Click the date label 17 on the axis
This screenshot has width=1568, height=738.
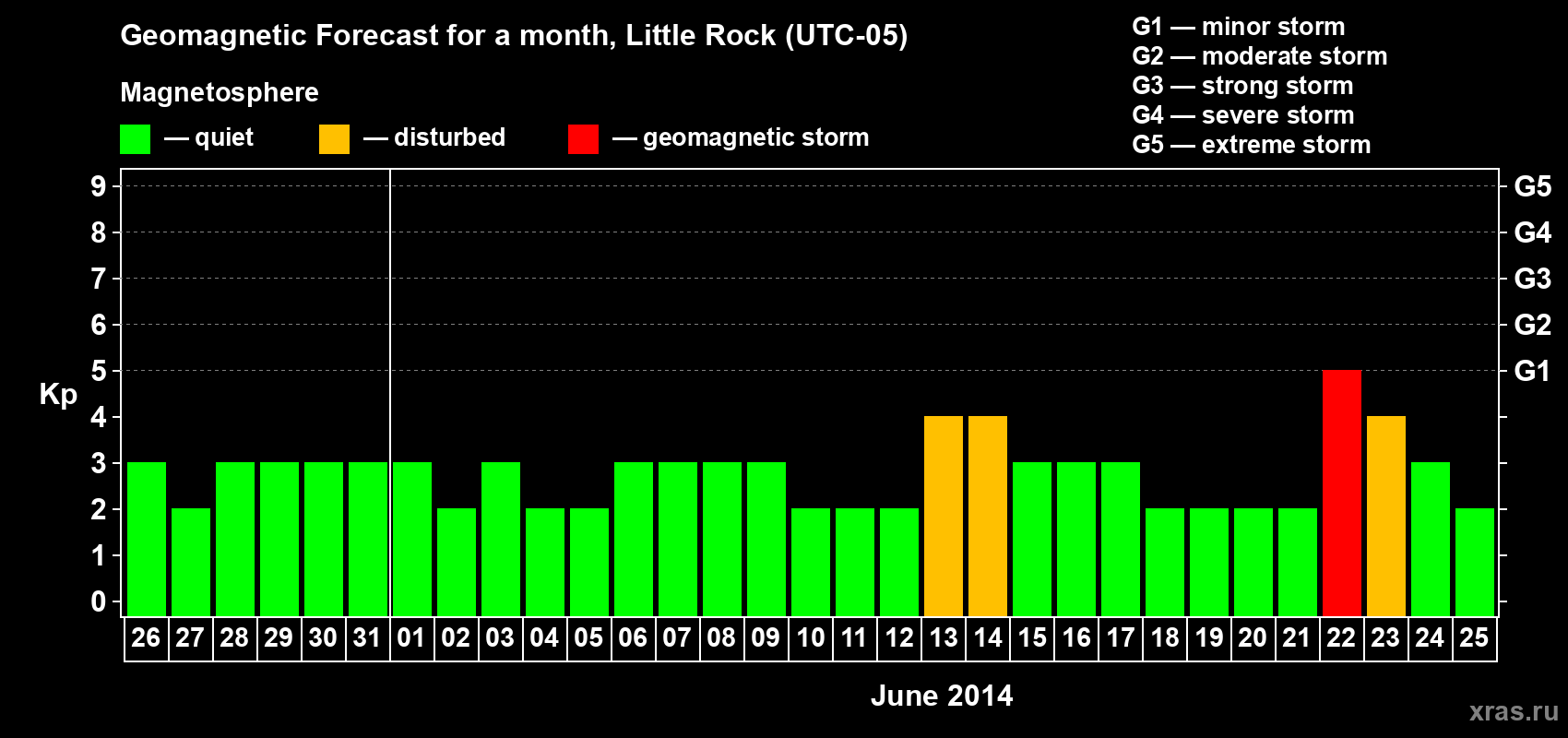pos(1120,637)
